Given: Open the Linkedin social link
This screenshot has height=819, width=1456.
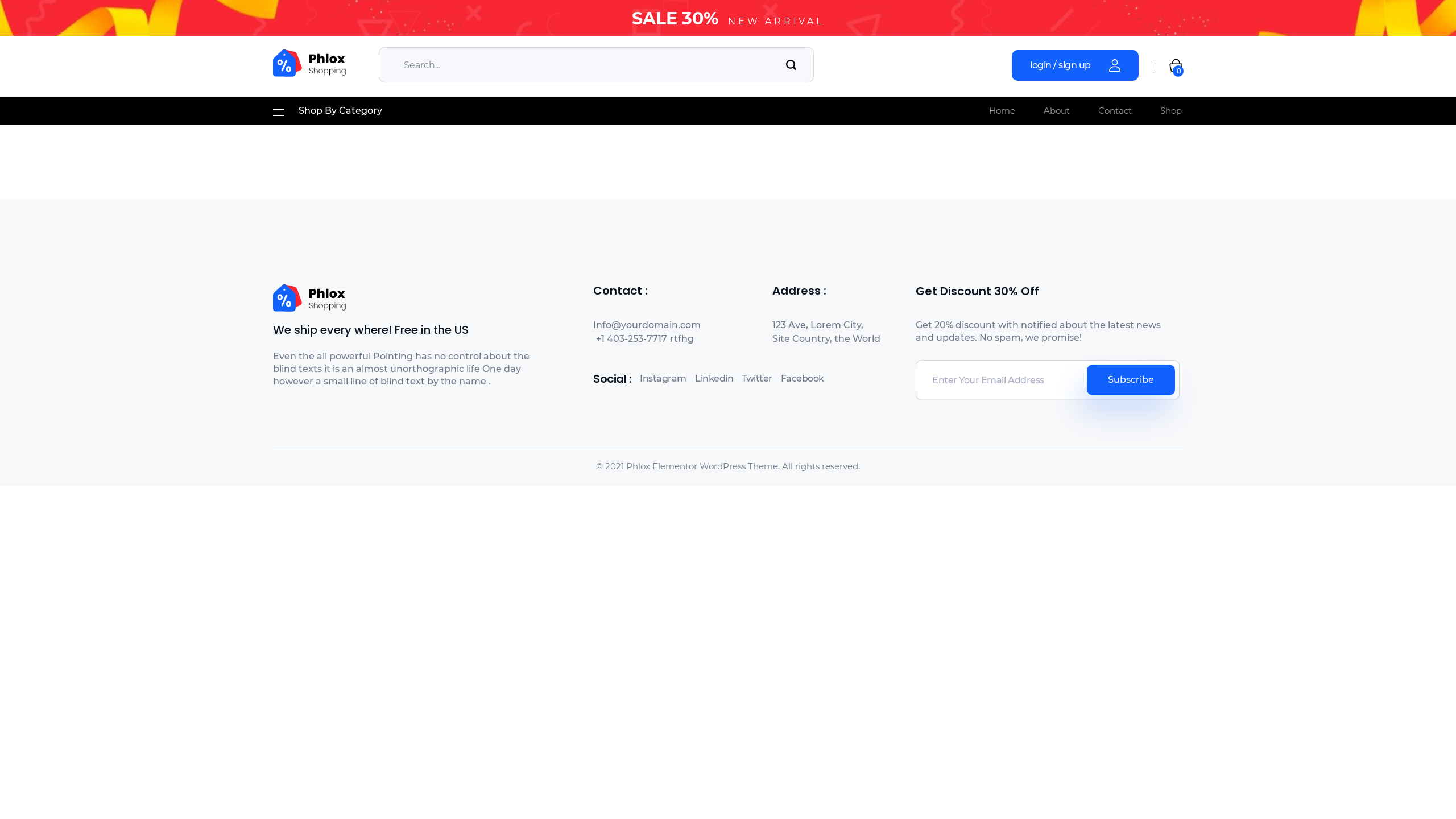Looking at the screenshot, I should 713,379.
